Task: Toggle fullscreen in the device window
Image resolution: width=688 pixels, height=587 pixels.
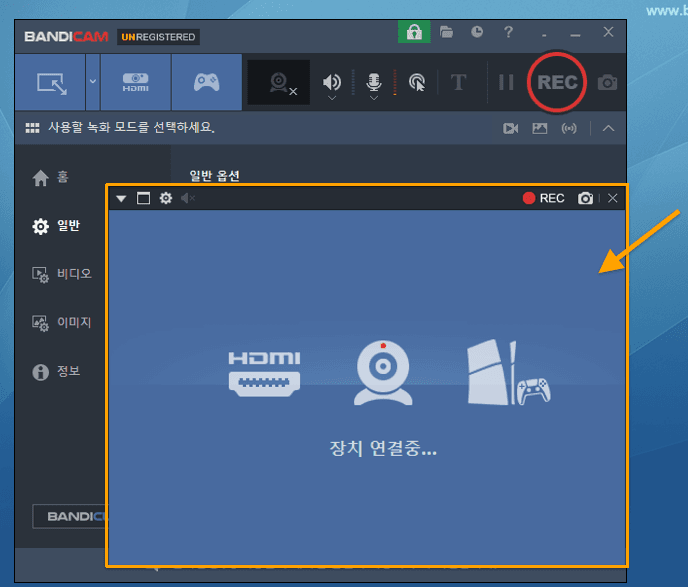Action: pos(143,198)
